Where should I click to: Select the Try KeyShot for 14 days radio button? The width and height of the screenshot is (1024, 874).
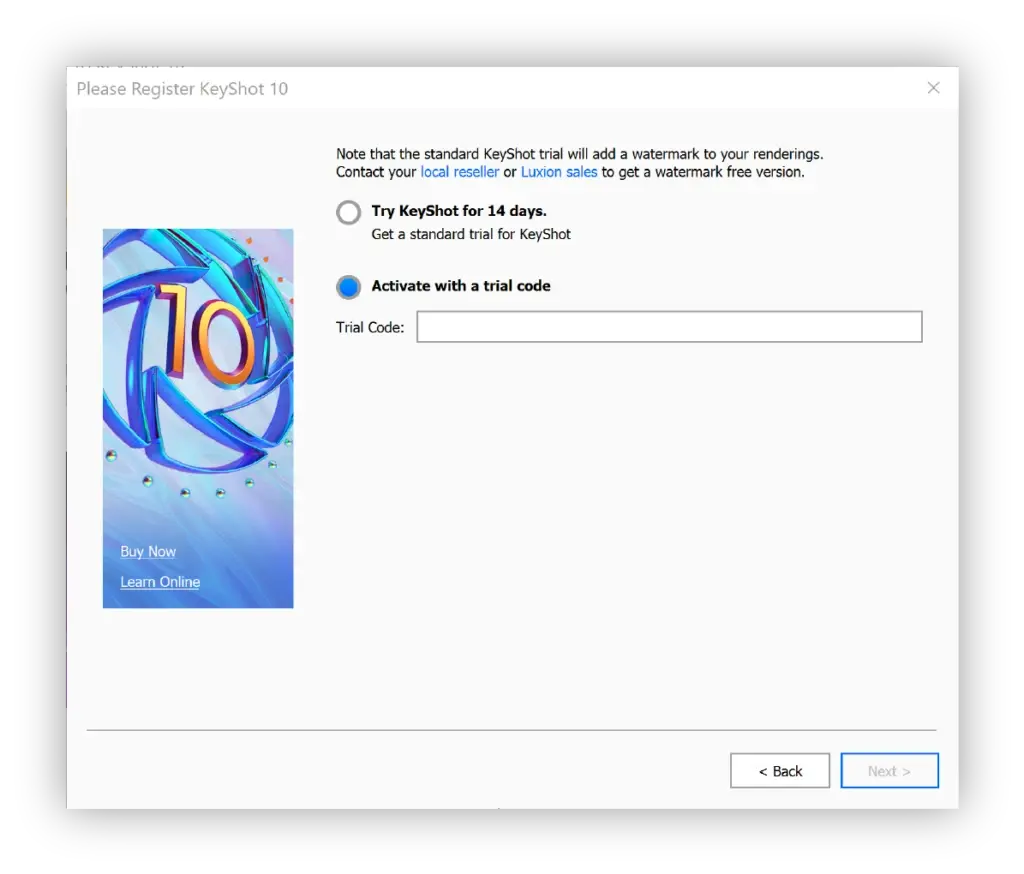coord(348,212)
